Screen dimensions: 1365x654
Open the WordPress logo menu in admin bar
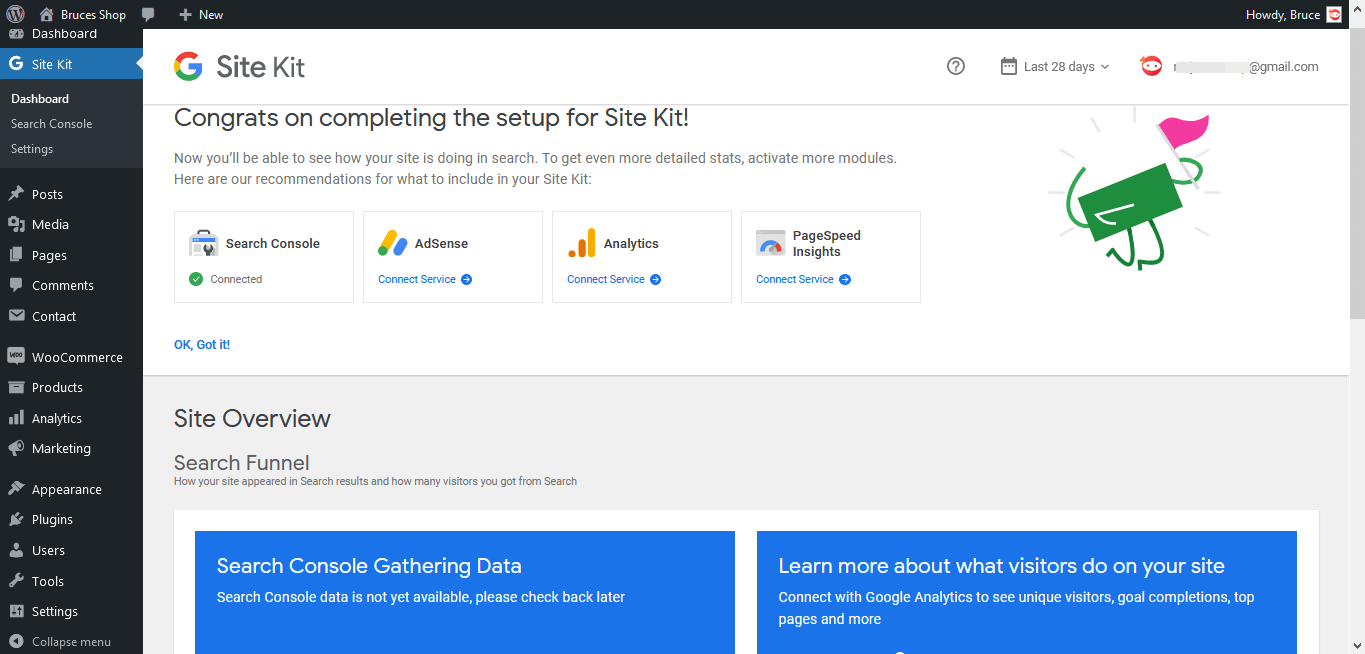point(15,14)
